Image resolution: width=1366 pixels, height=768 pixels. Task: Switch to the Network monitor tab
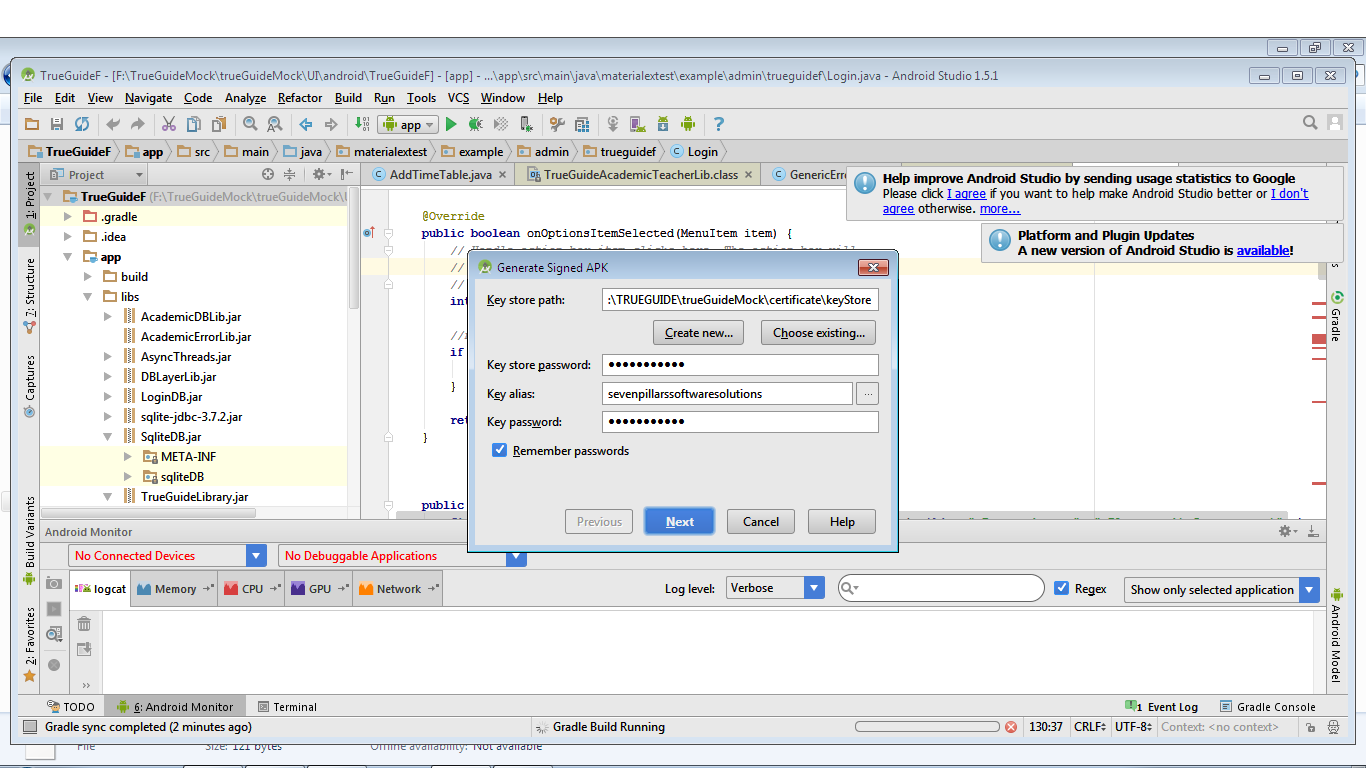coord(398,589)
